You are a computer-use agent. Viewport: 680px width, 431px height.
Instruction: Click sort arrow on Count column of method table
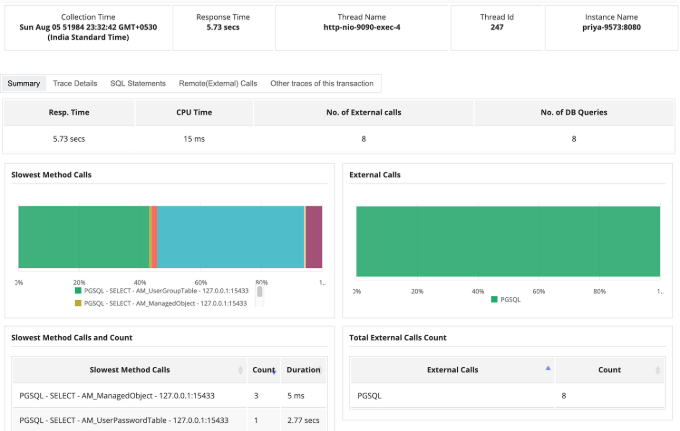coord(273,370)
